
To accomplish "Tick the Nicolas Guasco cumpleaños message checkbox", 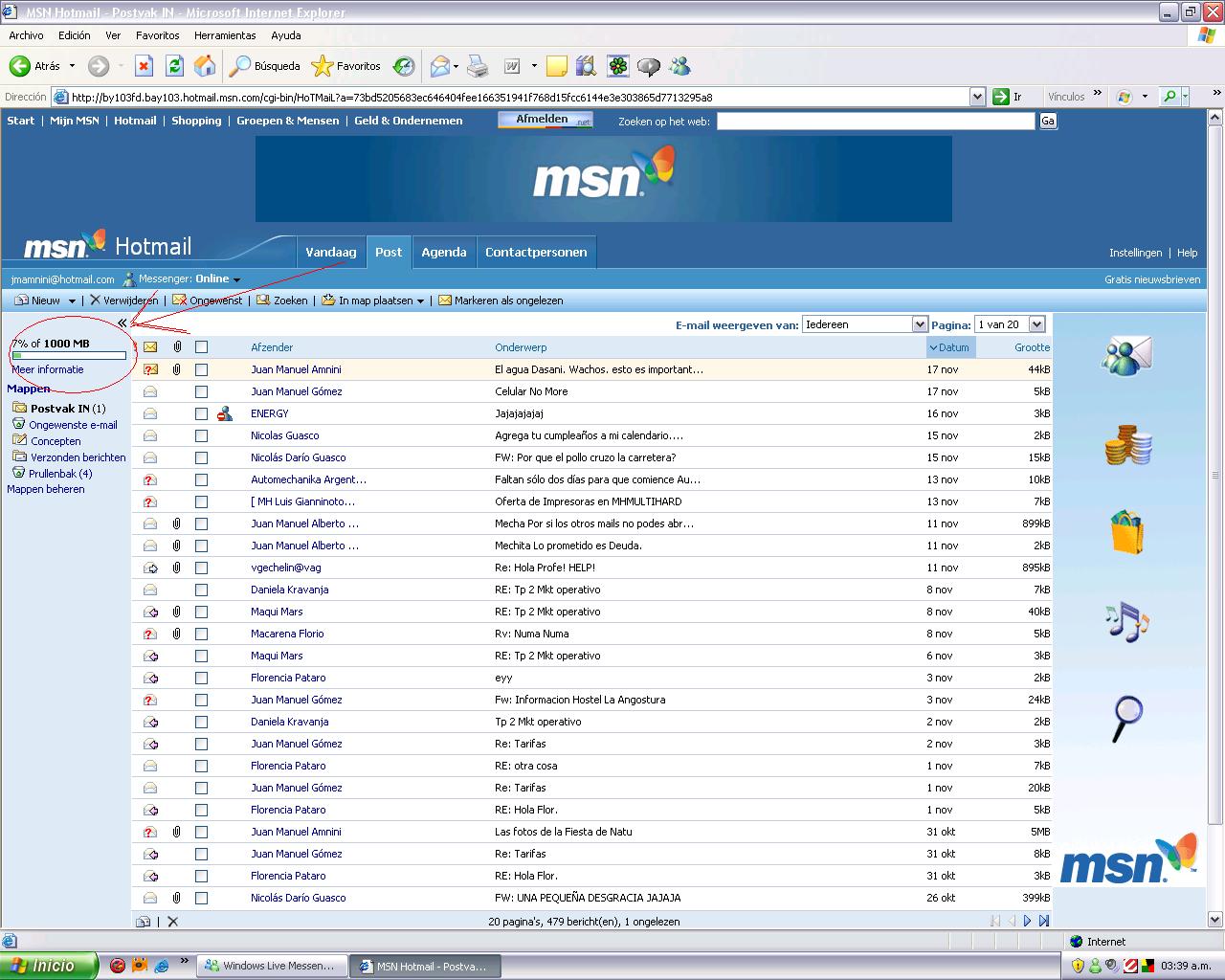I will [x=201, y=435].
